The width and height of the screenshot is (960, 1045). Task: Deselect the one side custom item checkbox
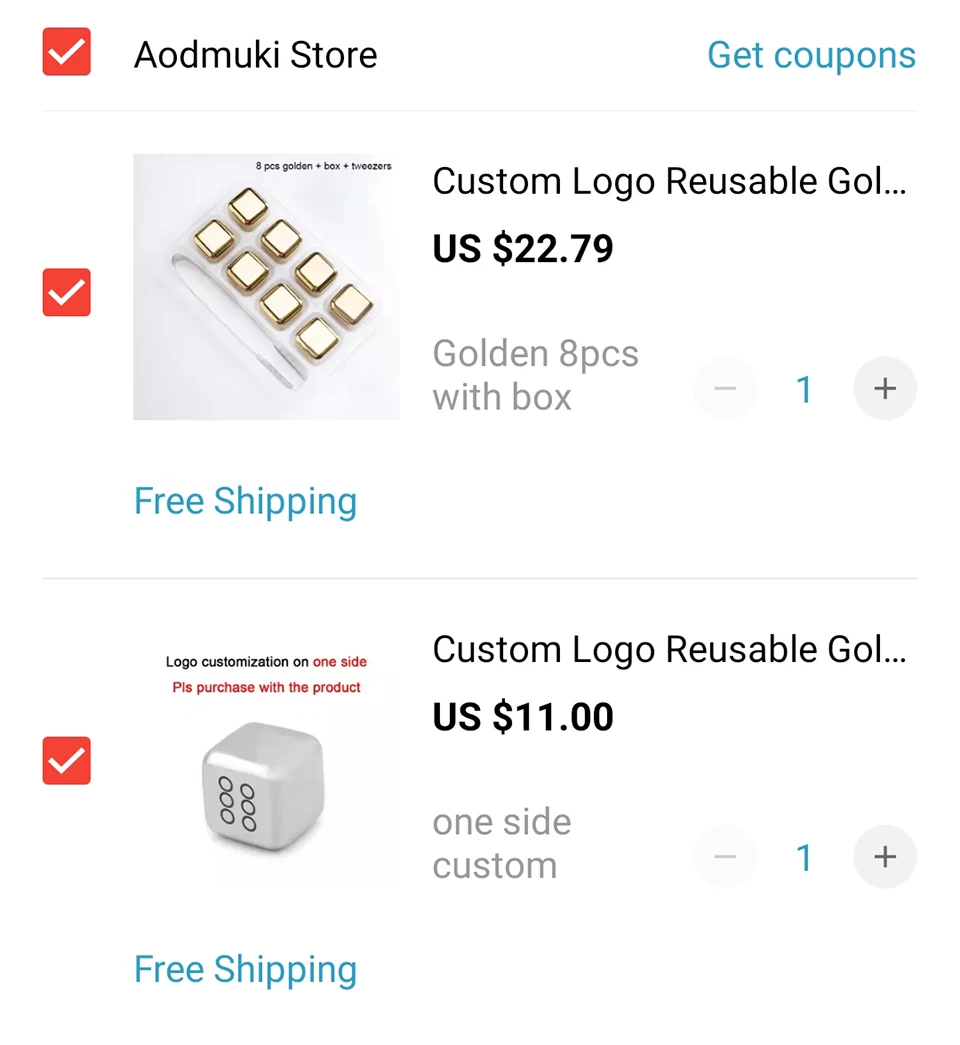[66, 760]
